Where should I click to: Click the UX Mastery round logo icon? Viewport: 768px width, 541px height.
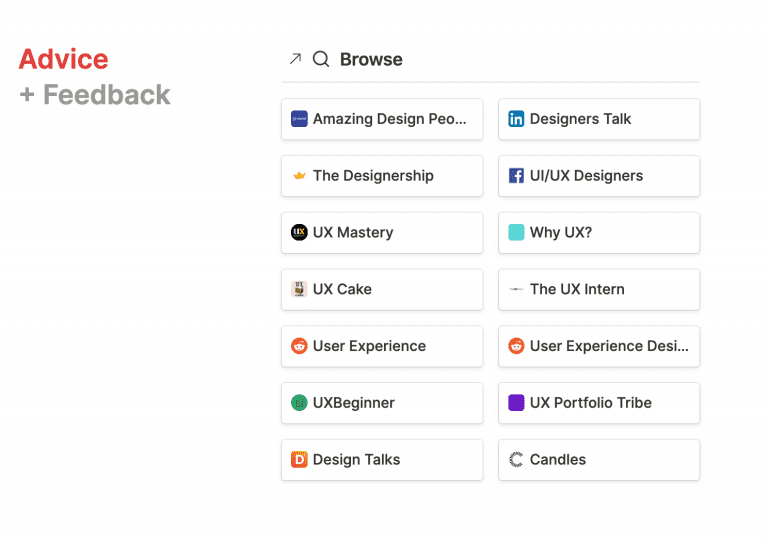coord(299,233)
